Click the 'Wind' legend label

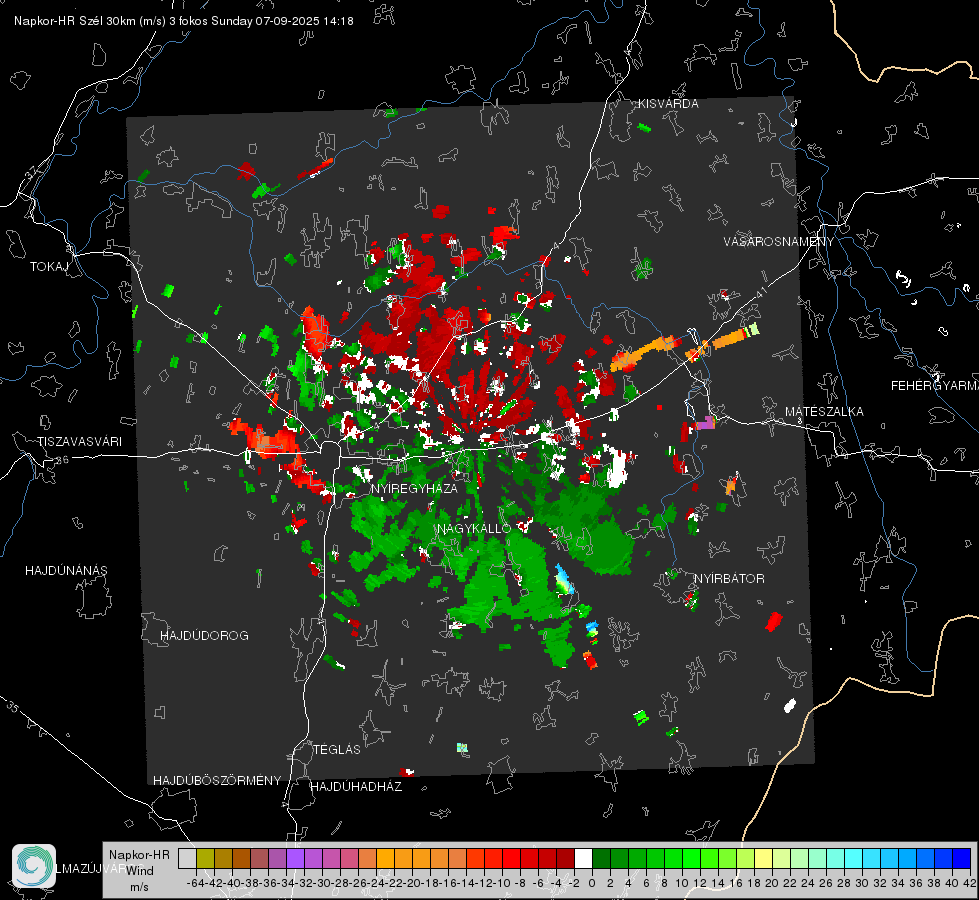140,871
